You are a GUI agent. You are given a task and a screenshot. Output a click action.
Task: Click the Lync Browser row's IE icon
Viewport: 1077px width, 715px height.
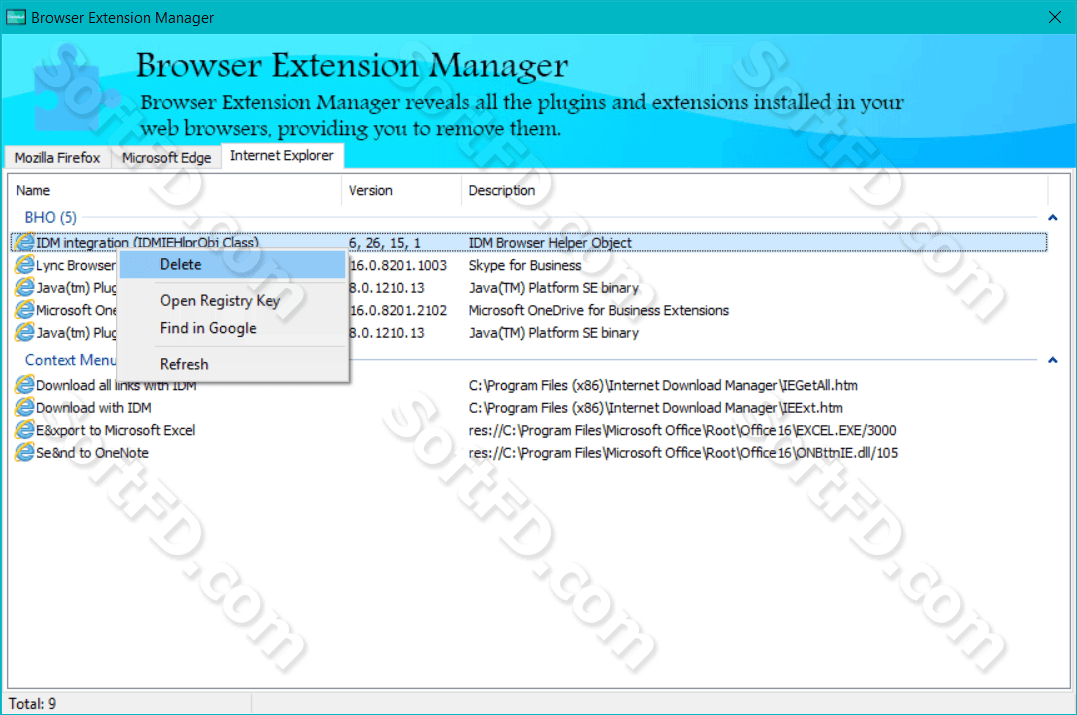click(25, 265)
